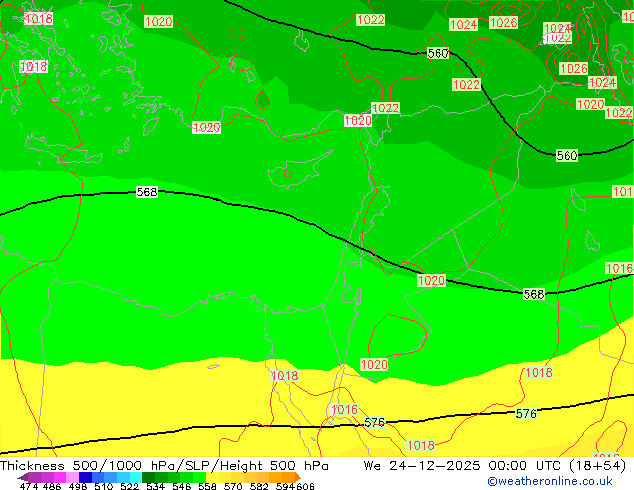Pick the deep orange swatch above 594
The image size is (634, 490).
coord(288,477)
